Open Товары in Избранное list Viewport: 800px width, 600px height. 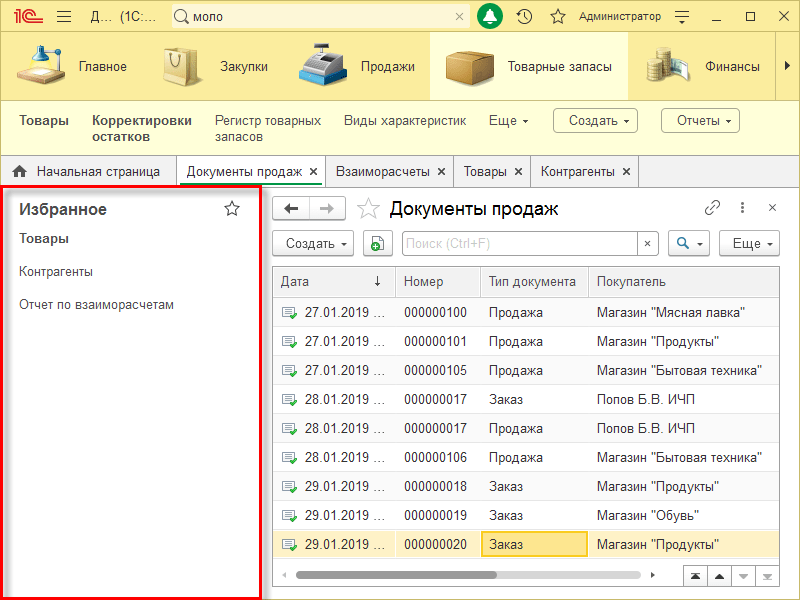pos(44,238)
